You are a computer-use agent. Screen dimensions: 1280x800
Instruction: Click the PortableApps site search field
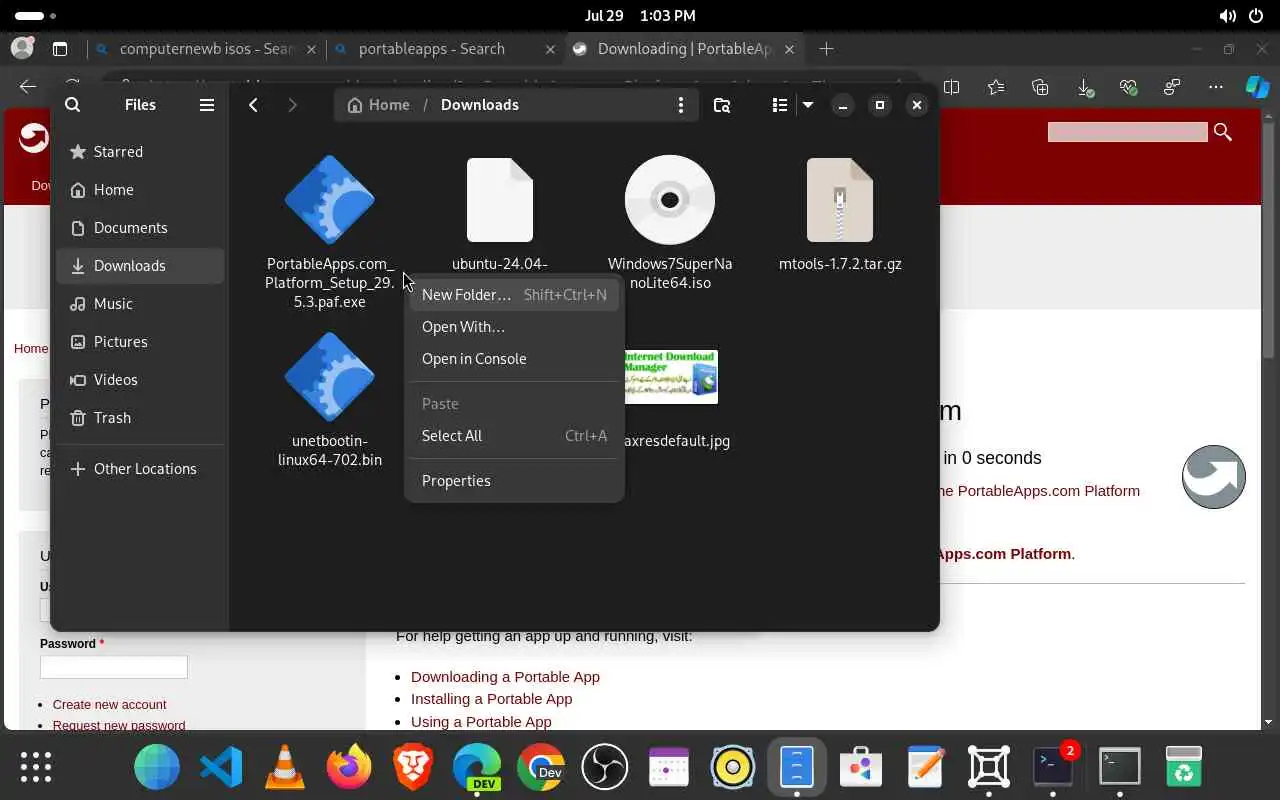(x=1127, y=132)
